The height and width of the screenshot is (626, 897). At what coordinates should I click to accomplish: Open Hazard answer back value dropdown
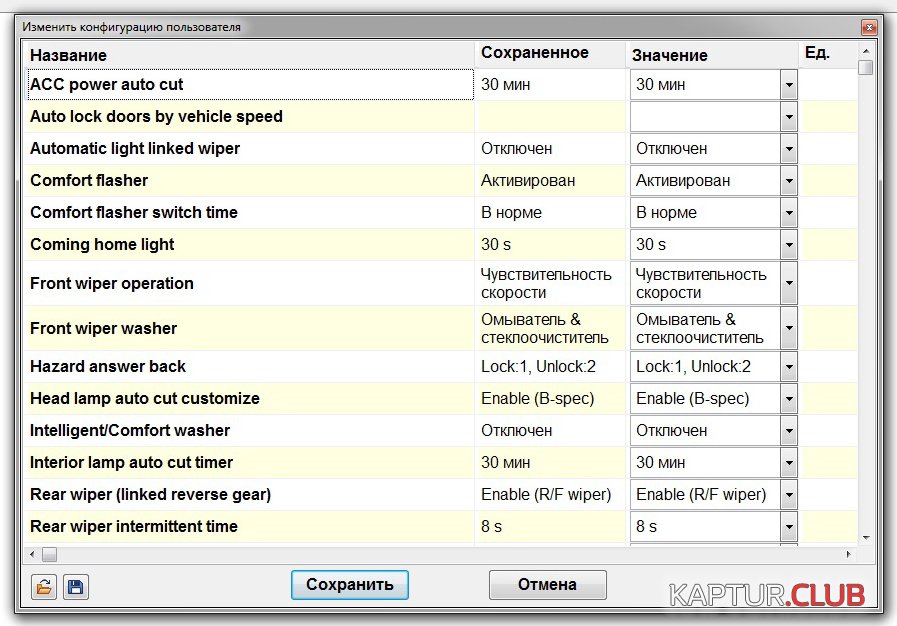[789, 367]
